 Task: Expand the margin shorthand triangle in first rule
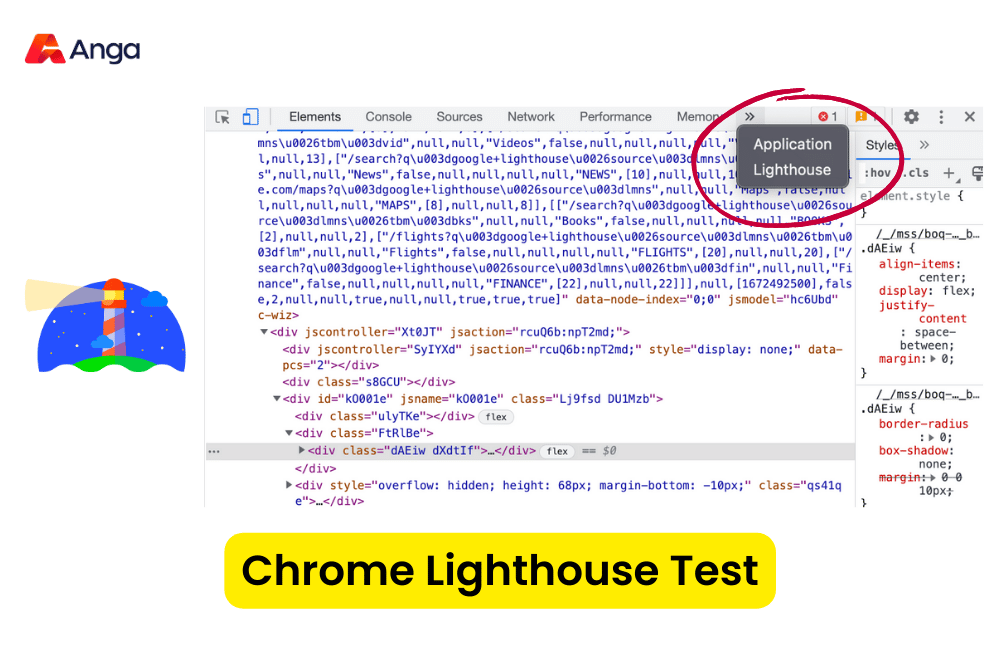pyautogui.click(x=933, y=359)
